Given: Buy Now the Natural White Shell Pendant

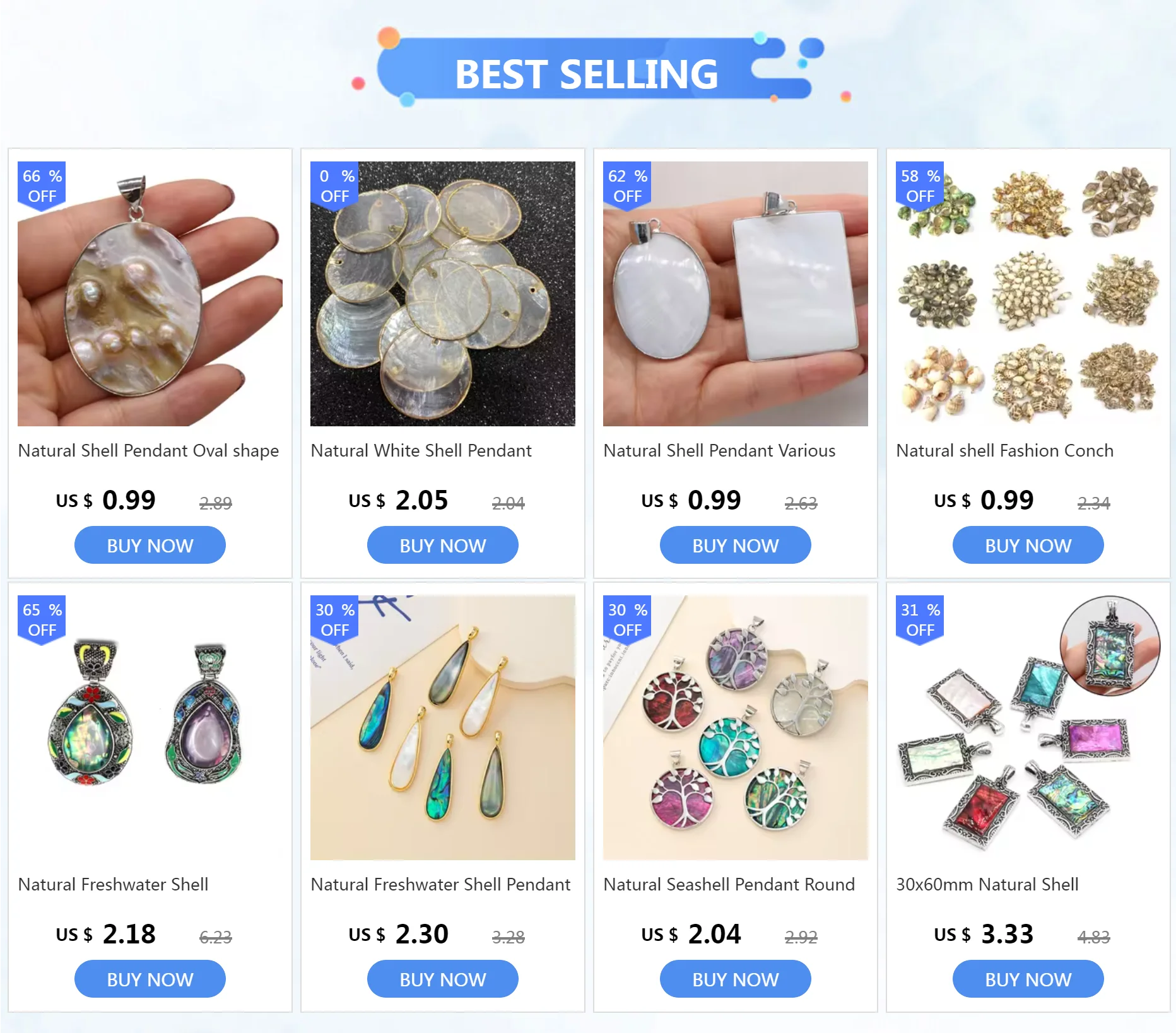Looking at the screenshot, I should click(443, 545).
